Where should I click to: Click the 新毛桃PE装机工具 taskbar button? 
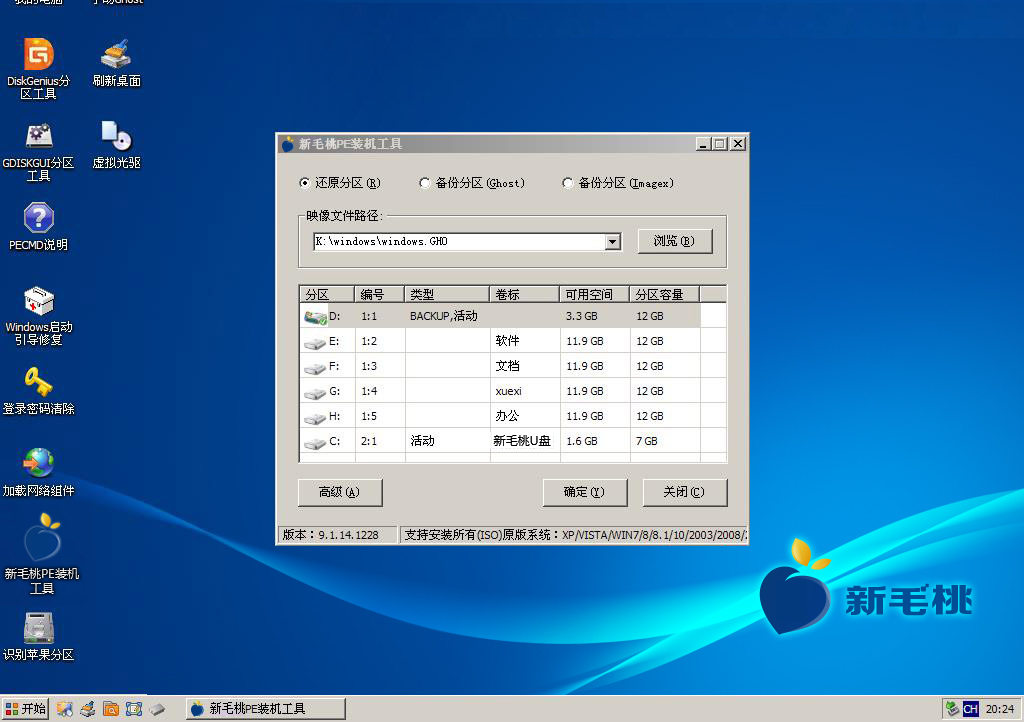tap(266, 708)
